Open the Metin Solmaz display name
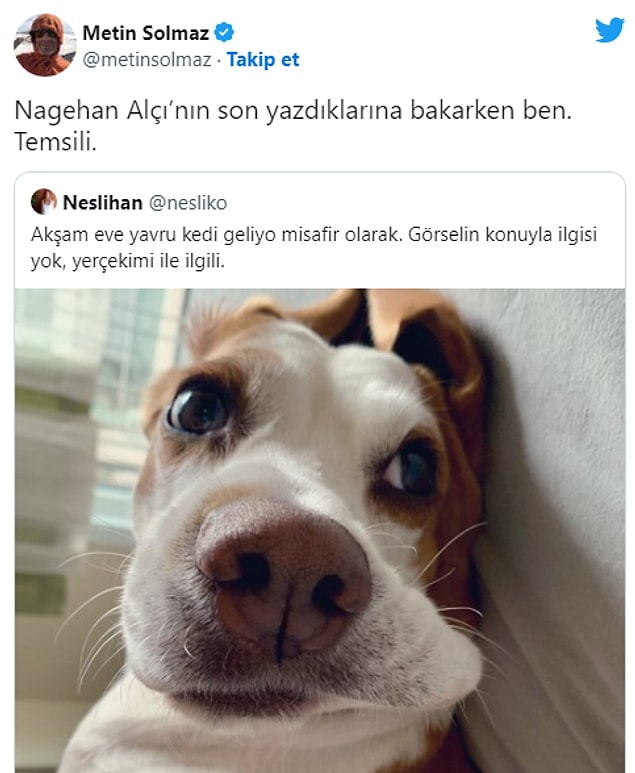Image resolution: width=635 pixels, height=773 pixels. (146, 33)
